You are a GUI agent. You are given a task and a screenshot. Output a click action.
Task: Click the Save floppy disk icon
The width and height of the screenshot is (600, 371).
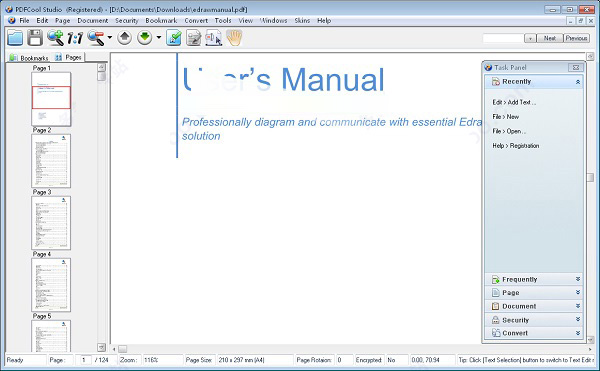[x=35, y=37]
